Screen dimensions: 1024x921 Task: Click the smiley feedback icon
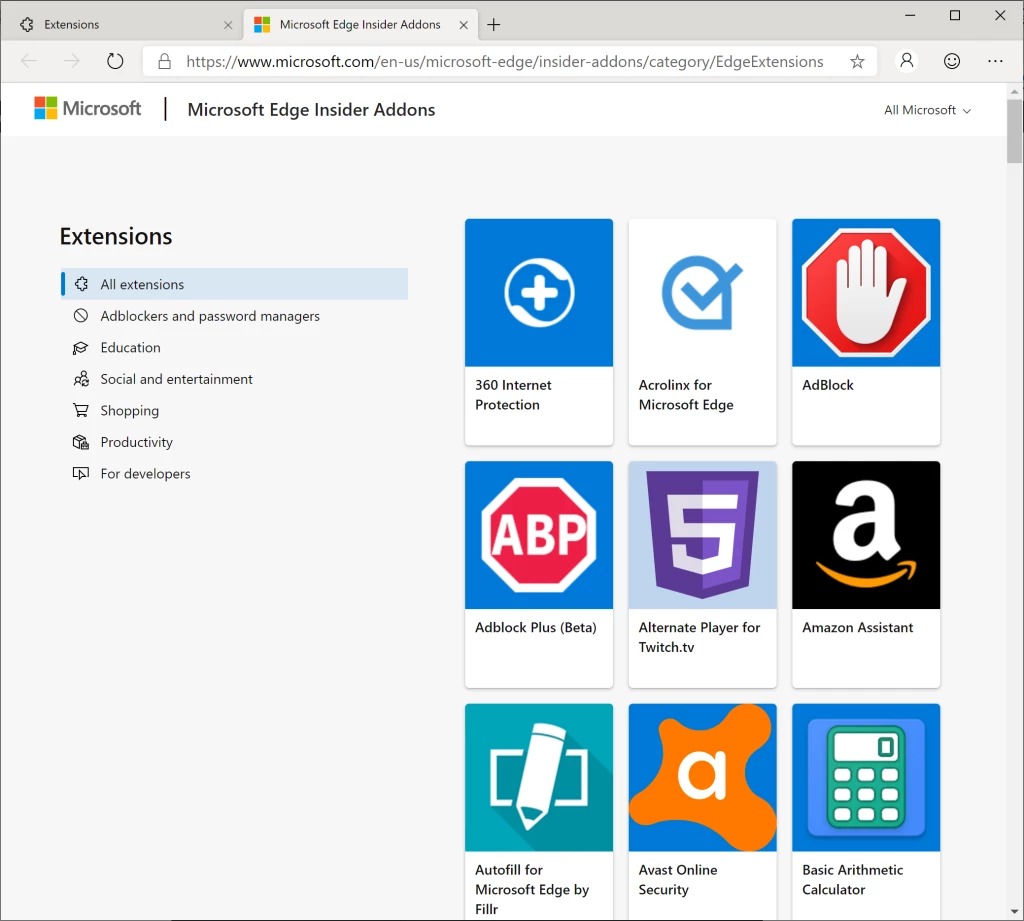pos(952,62)
